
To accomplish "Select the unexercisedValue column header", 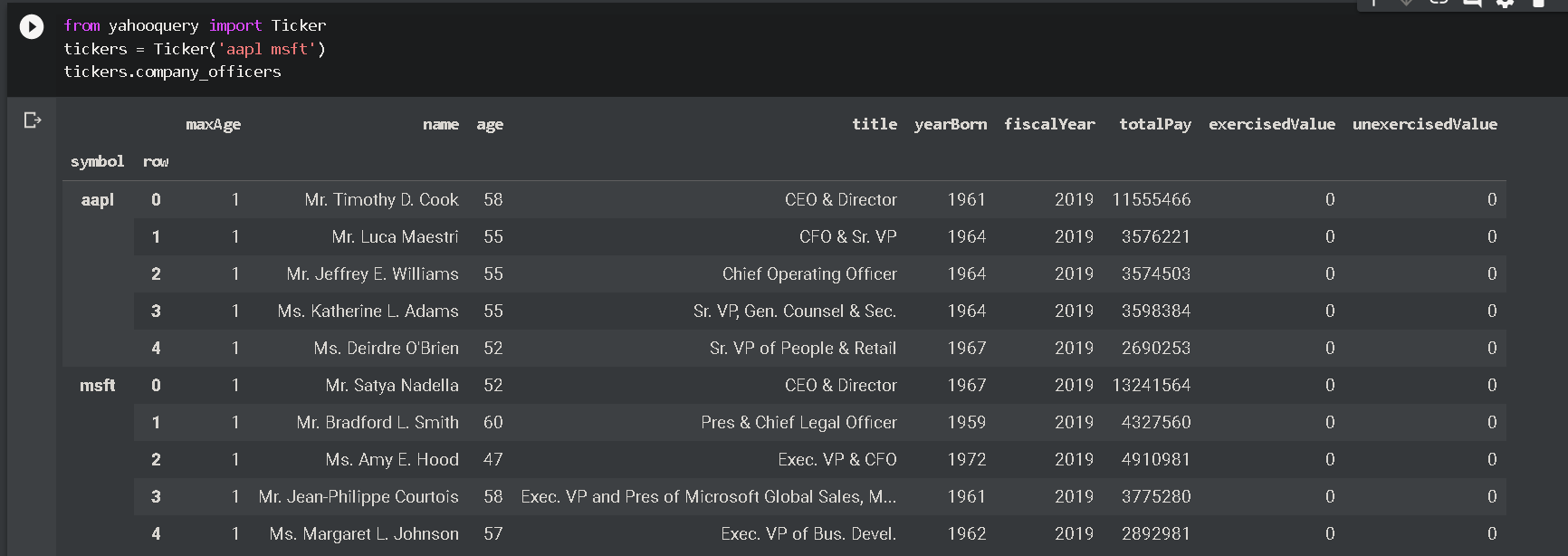I will (1425, 124).
